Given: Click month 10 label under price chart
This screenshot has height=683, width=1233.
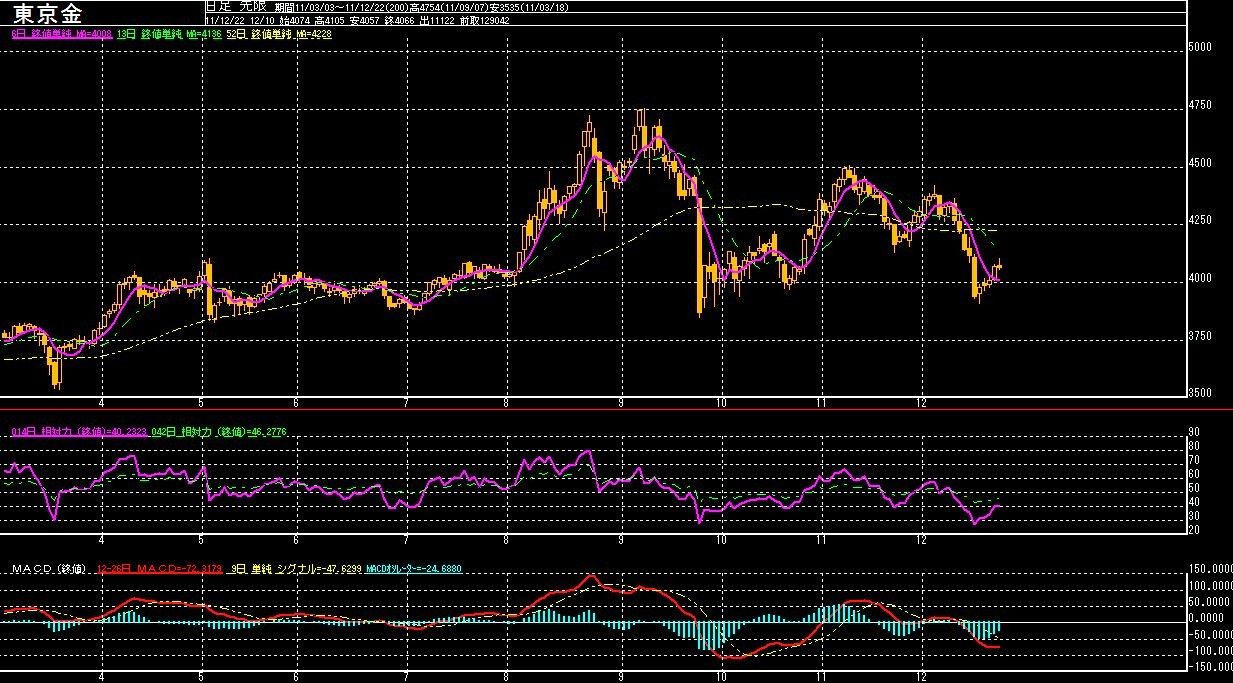Looking at the screenshot, I should tap(721, 402).
